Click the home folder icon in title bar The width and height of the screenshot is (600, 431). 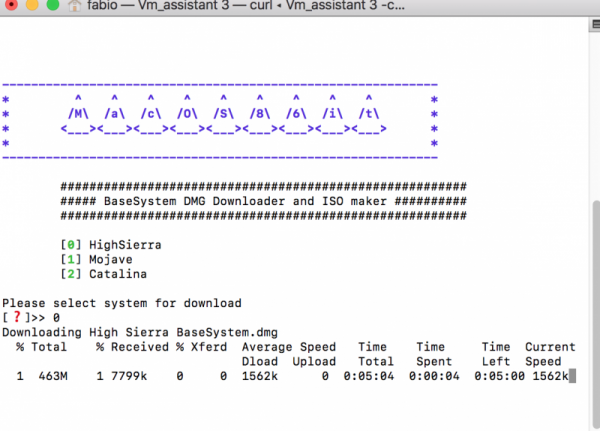(74, 5)
